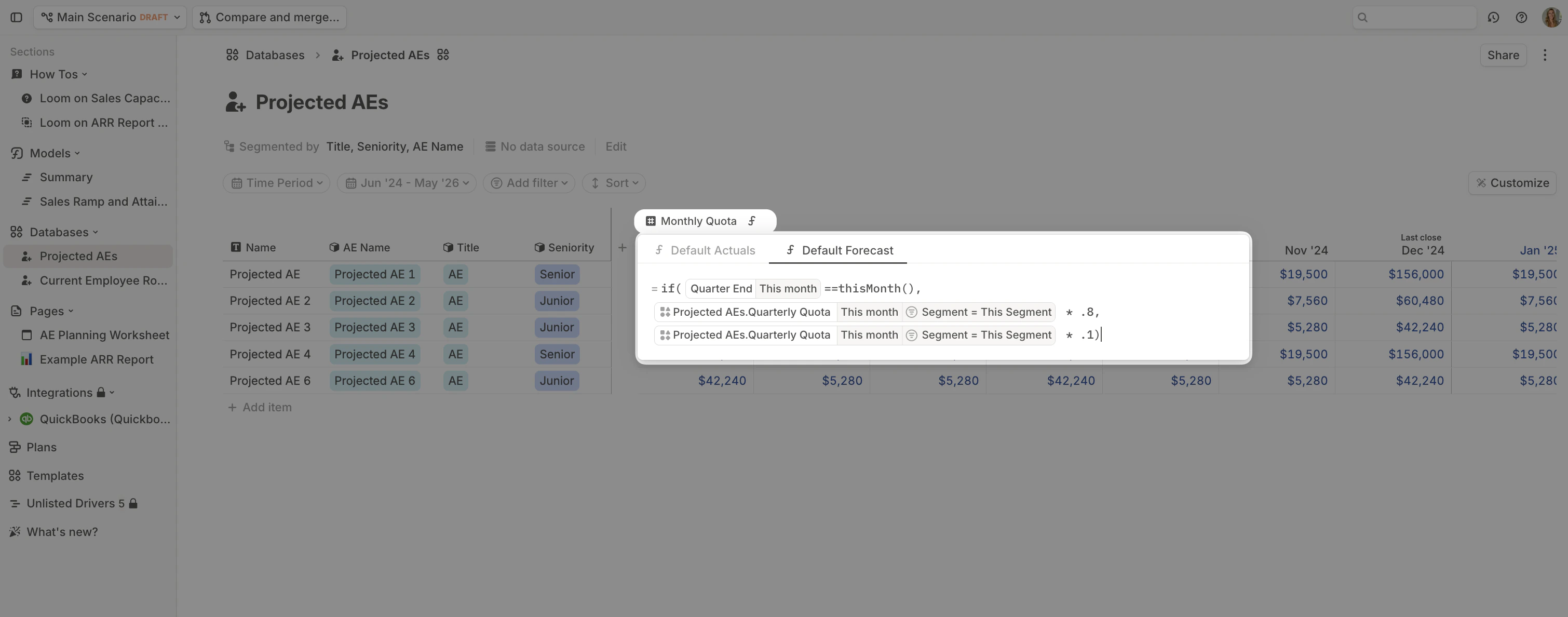
Task: Click the top search input field
Action: click(x=1415, y=17)
